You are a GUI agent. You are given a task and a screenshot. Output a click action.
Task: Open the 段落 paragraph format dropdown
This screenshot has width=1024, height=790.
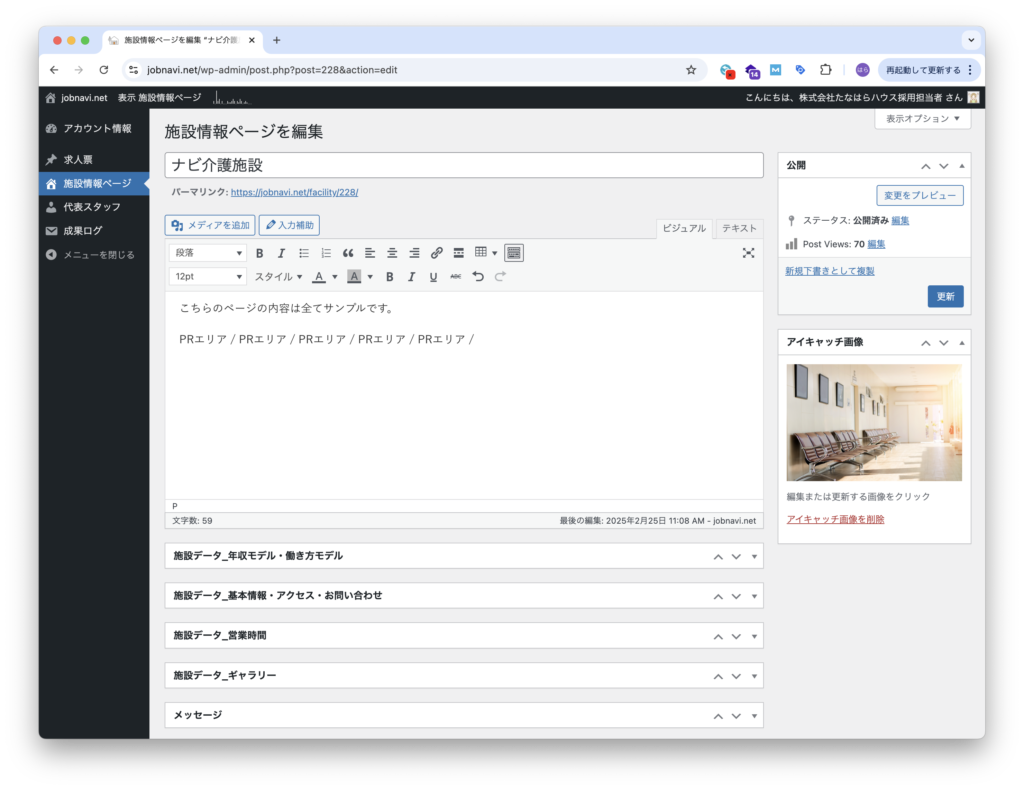[x=208, y=253]
